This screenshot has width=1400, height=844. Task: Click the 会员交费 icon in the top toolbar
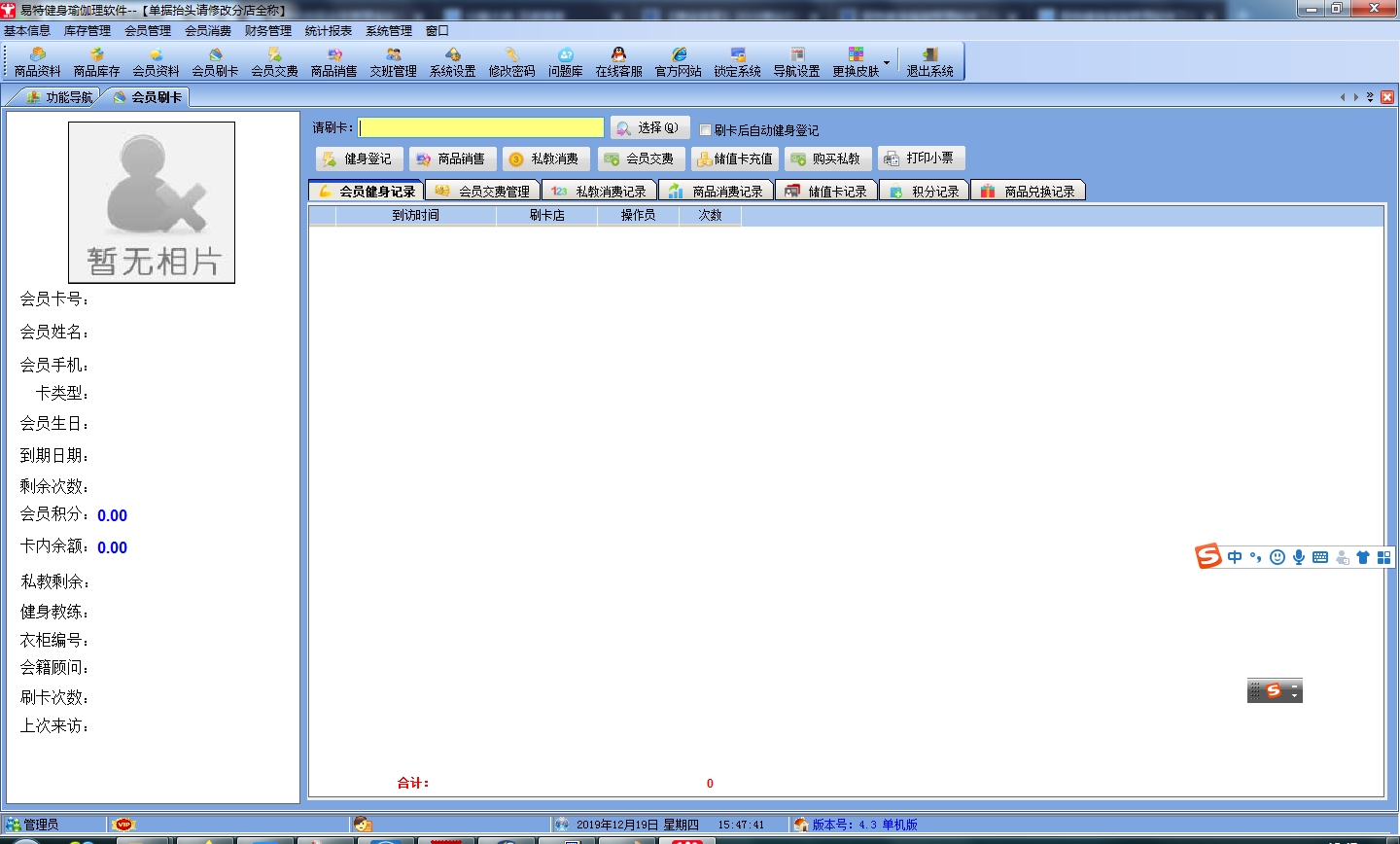(275, 61)
